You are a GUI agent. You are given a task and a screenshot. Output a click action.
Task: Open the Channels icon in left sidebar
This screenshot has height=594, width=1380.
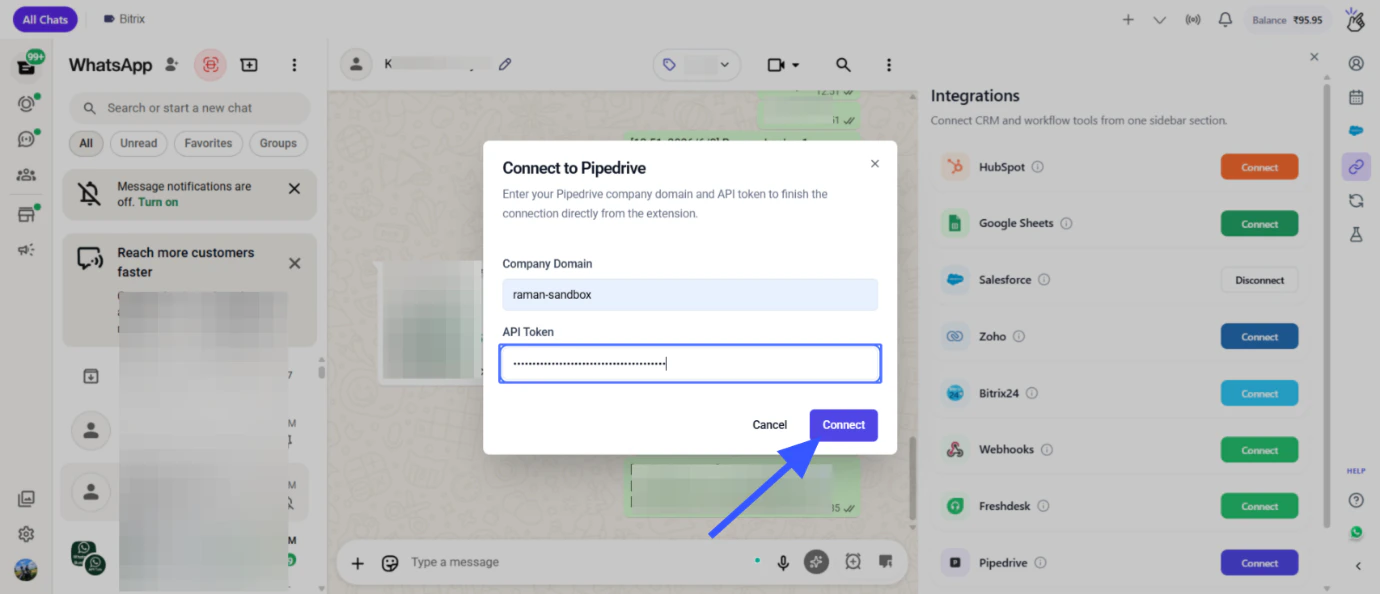pyautogui.click(x=27, y=139)
